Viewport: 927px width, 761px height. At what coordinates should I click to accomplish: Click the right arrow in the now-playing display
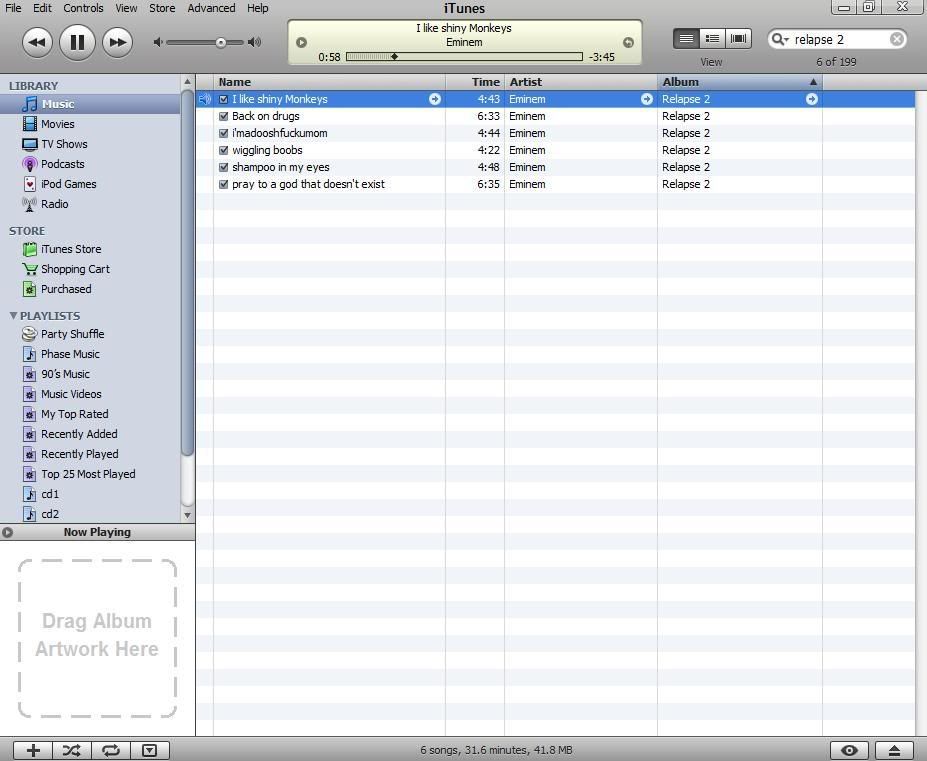[x=628, y=43]
